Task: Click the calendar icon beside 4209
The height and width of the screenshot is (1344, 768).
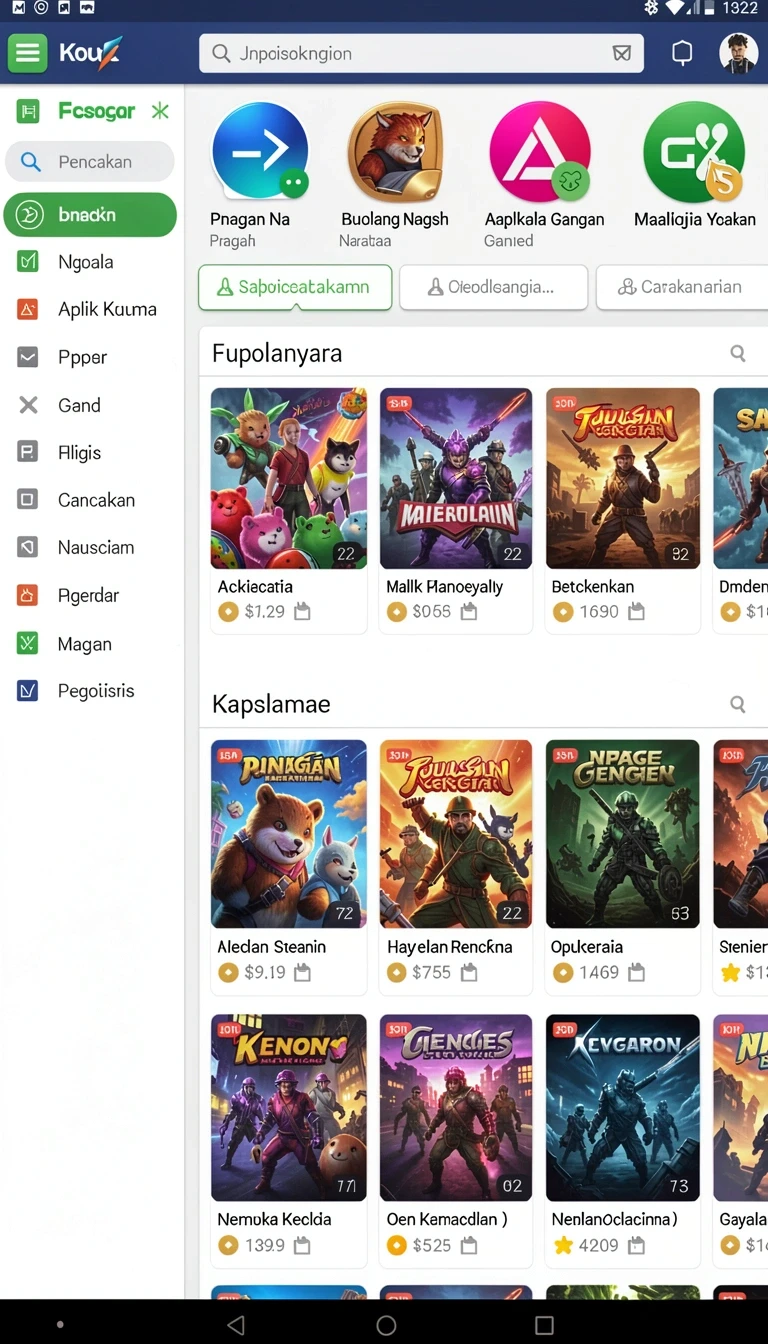Action: coord(636,1245)
